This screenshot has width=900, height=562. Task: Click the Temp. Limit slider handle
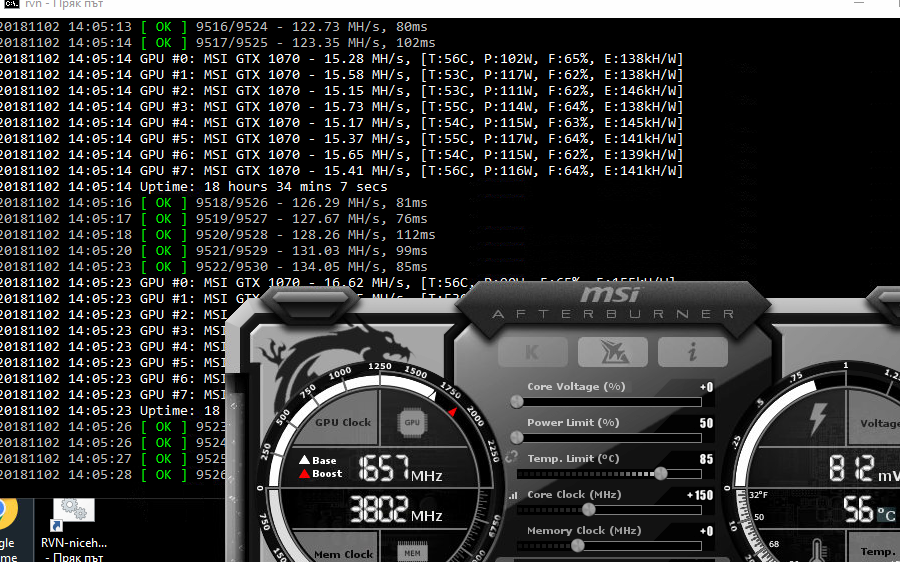661,474
